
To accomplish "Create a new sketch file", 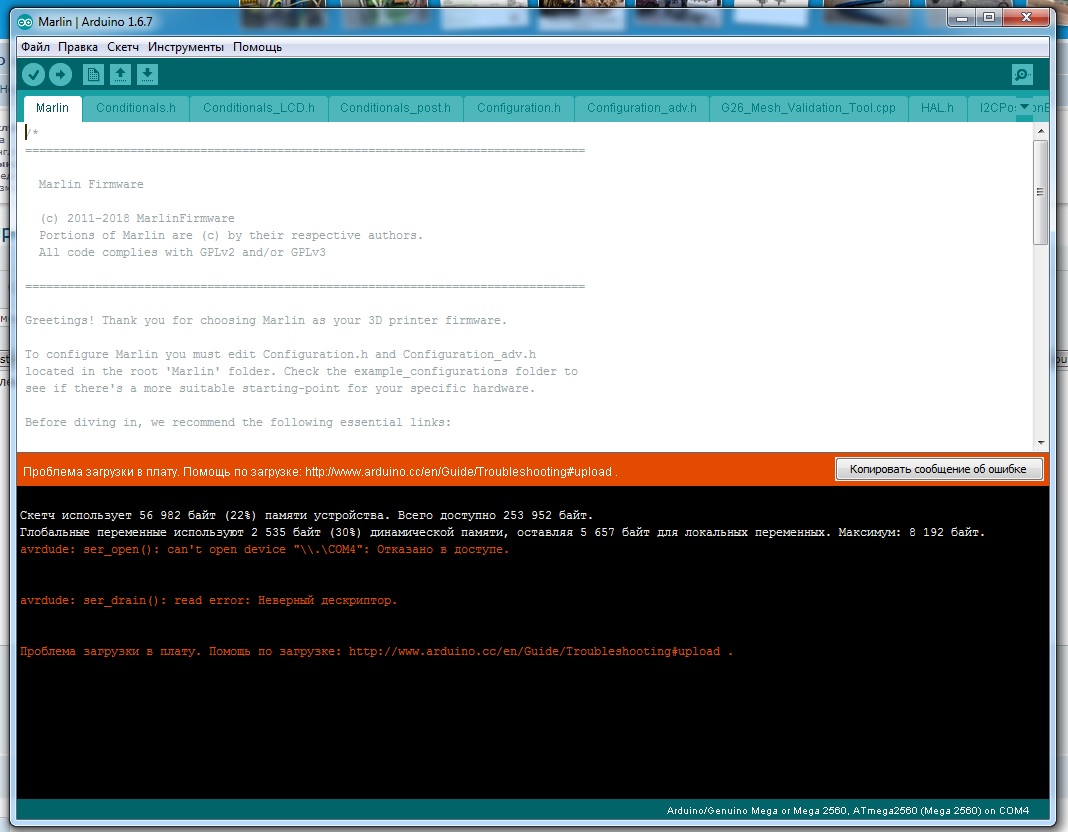I will (x=93, y=74).
